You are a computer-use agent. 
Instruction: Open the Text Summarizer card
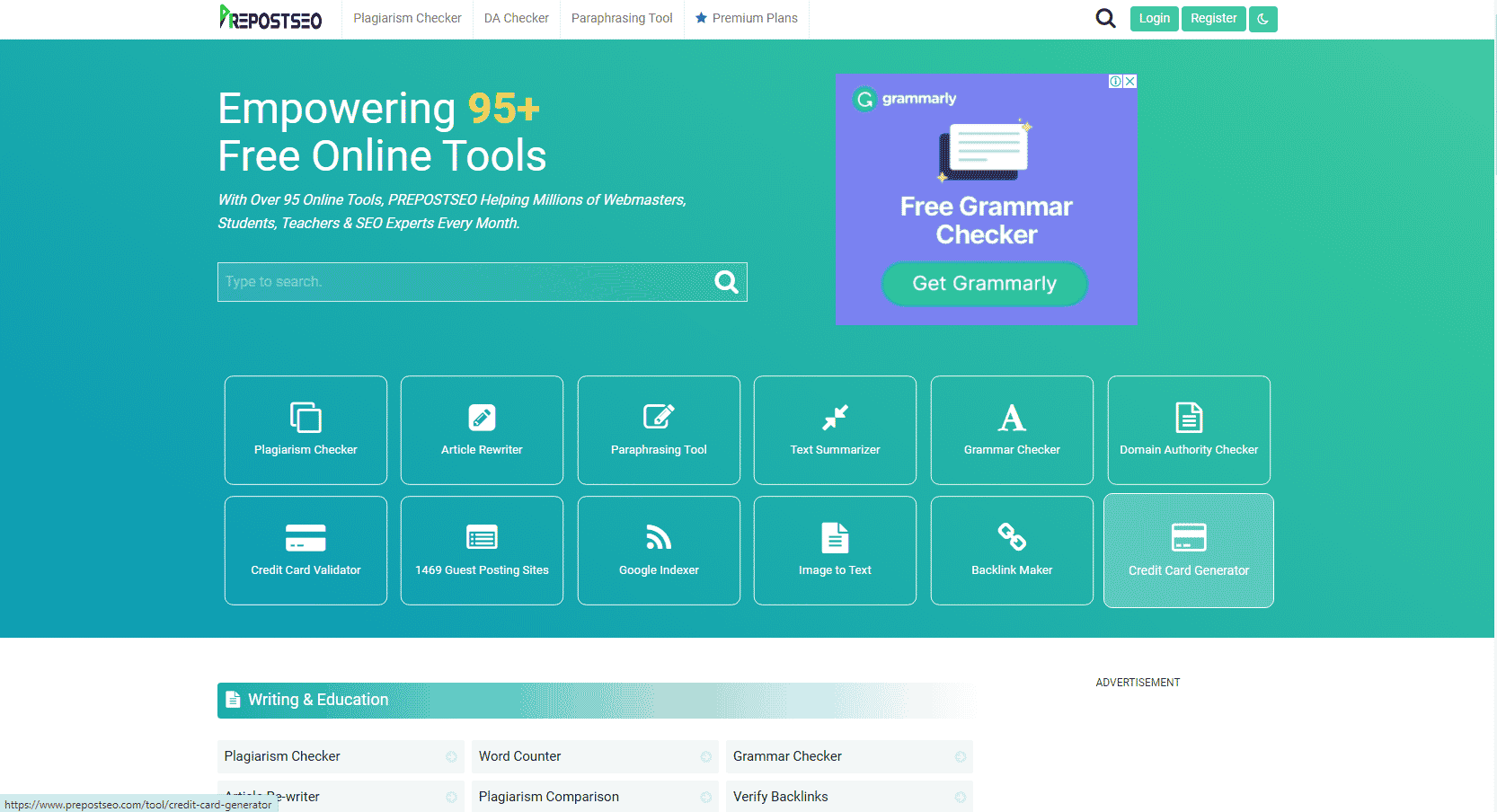pos(835,430)
